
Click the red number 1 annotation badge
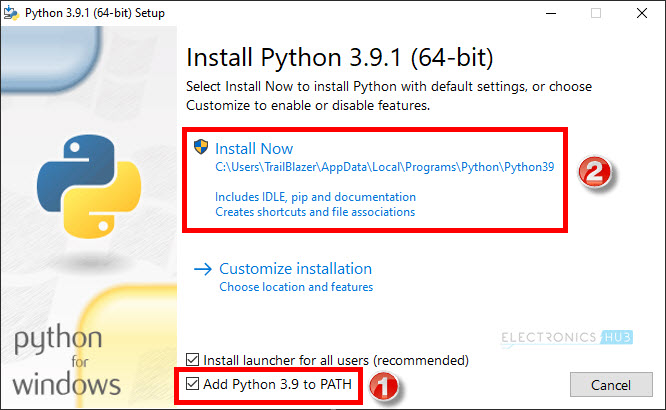(x=384, y=387)
